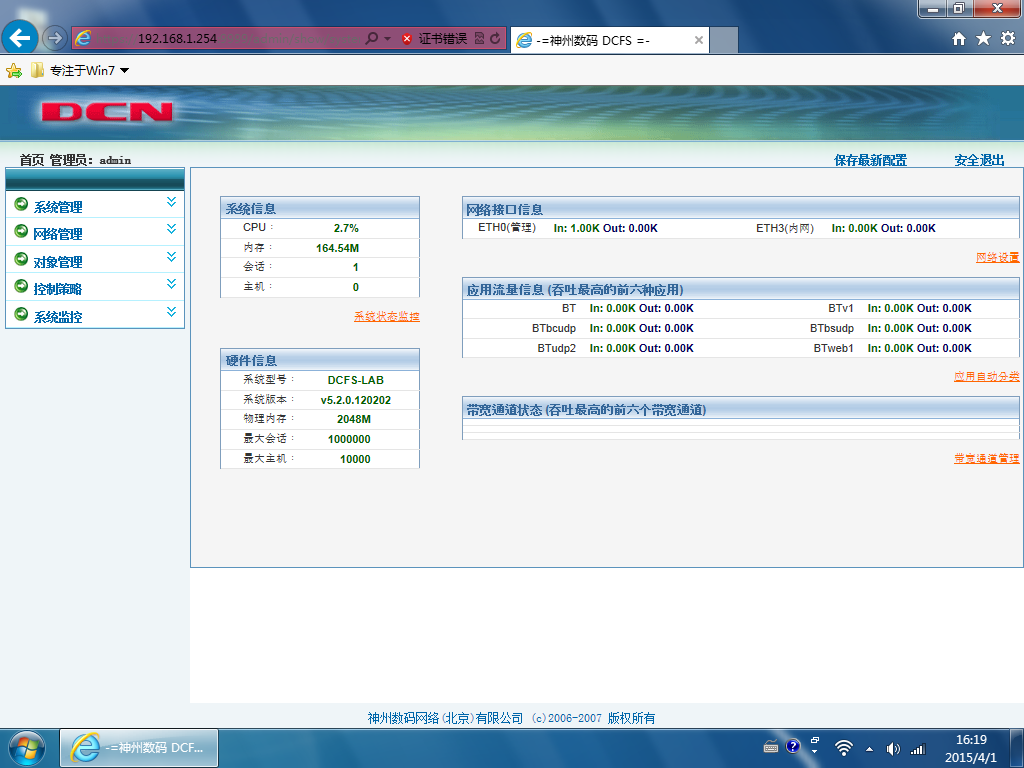This screenshot has width=1024, height=768.
Task: Open the Tools gear icon
Action: tap(1008, 39)
